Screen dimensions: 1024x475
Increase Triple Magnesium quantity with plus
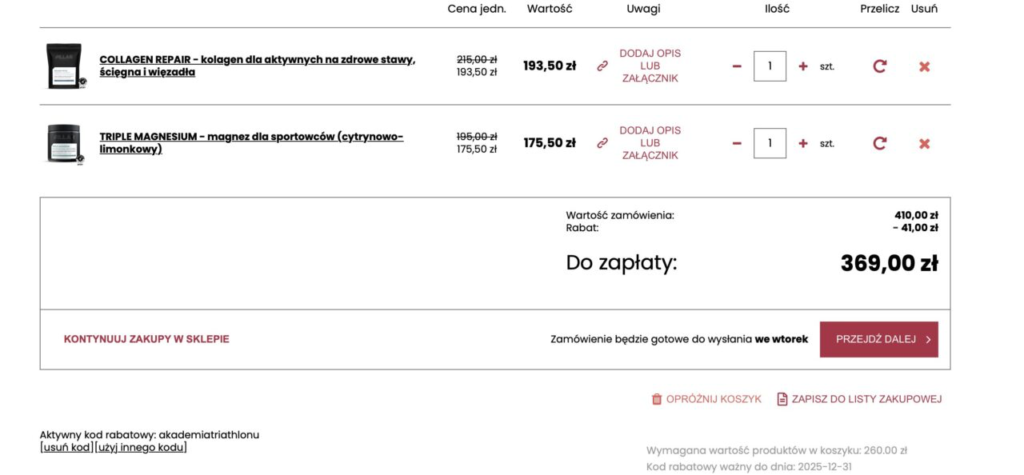803,143
